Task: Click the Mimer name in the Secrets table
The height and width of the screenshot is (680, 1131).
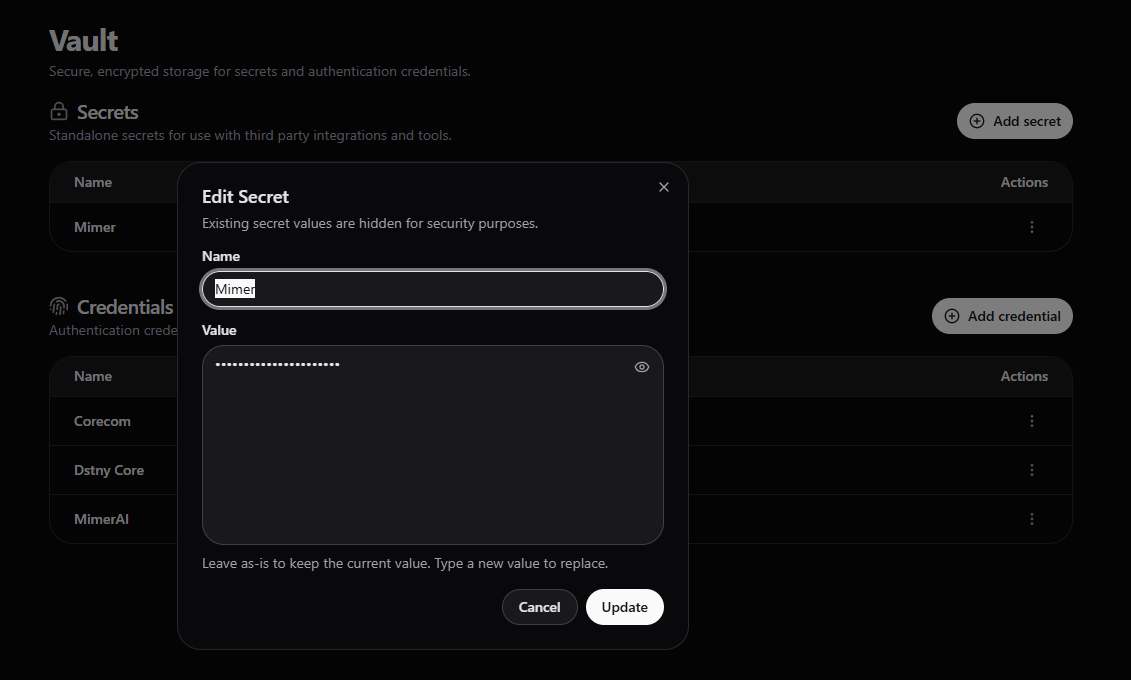Action: click(x=95, y=227)
